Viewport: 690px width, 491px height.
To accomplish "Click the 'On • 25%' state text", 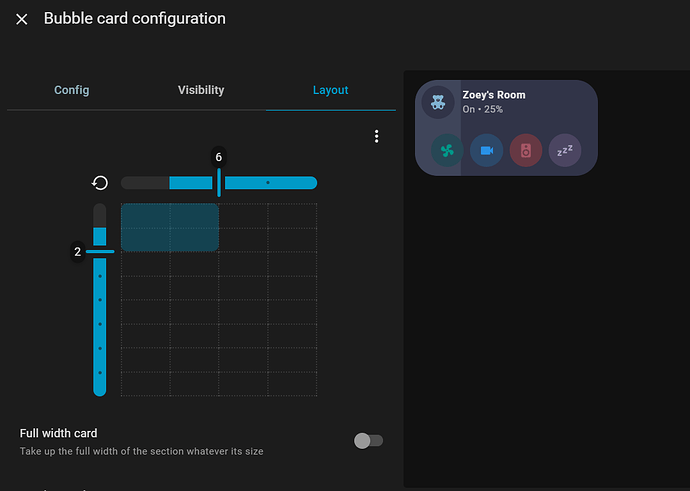I will 483,108.
